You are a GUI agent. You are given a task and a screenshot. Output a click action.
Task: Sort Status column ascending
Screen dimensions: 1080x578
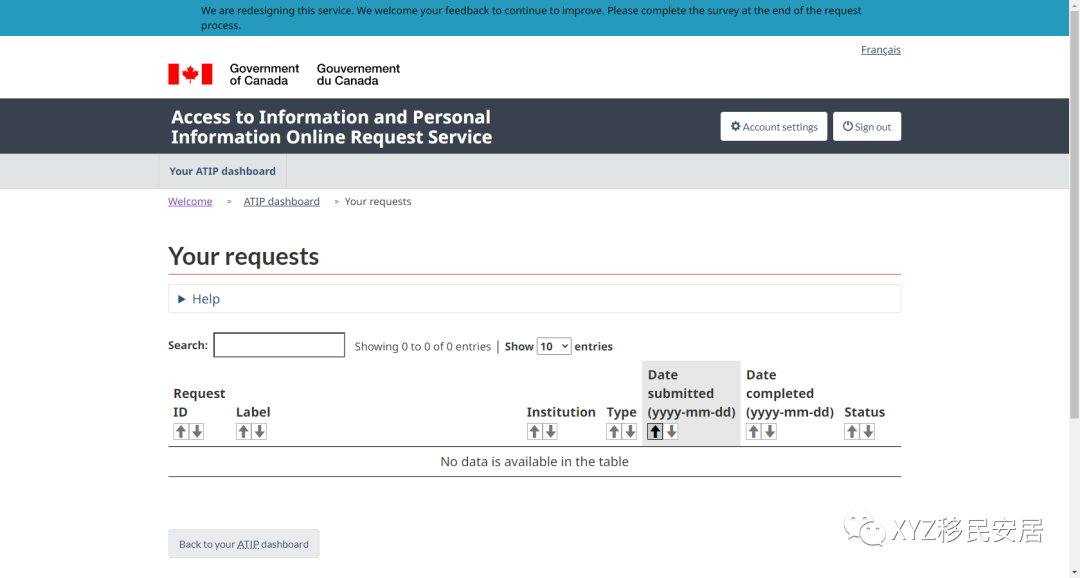(x=852, y=431)
